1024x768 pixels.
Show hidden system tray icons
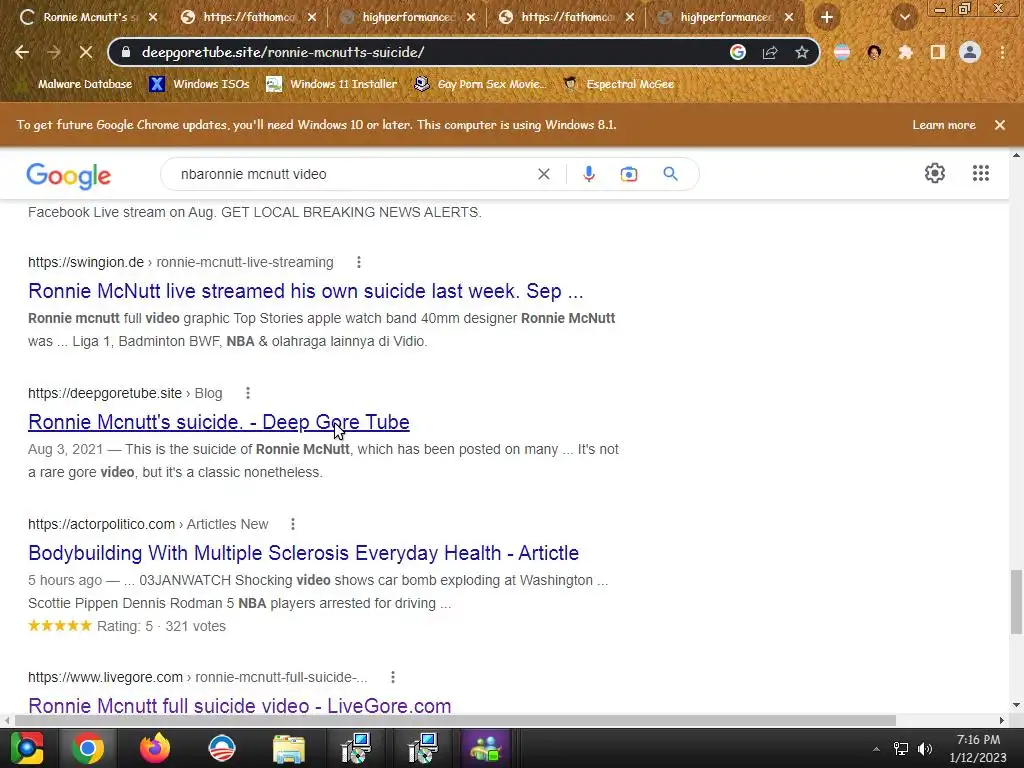pyautogui.click(x=876, y=748)
